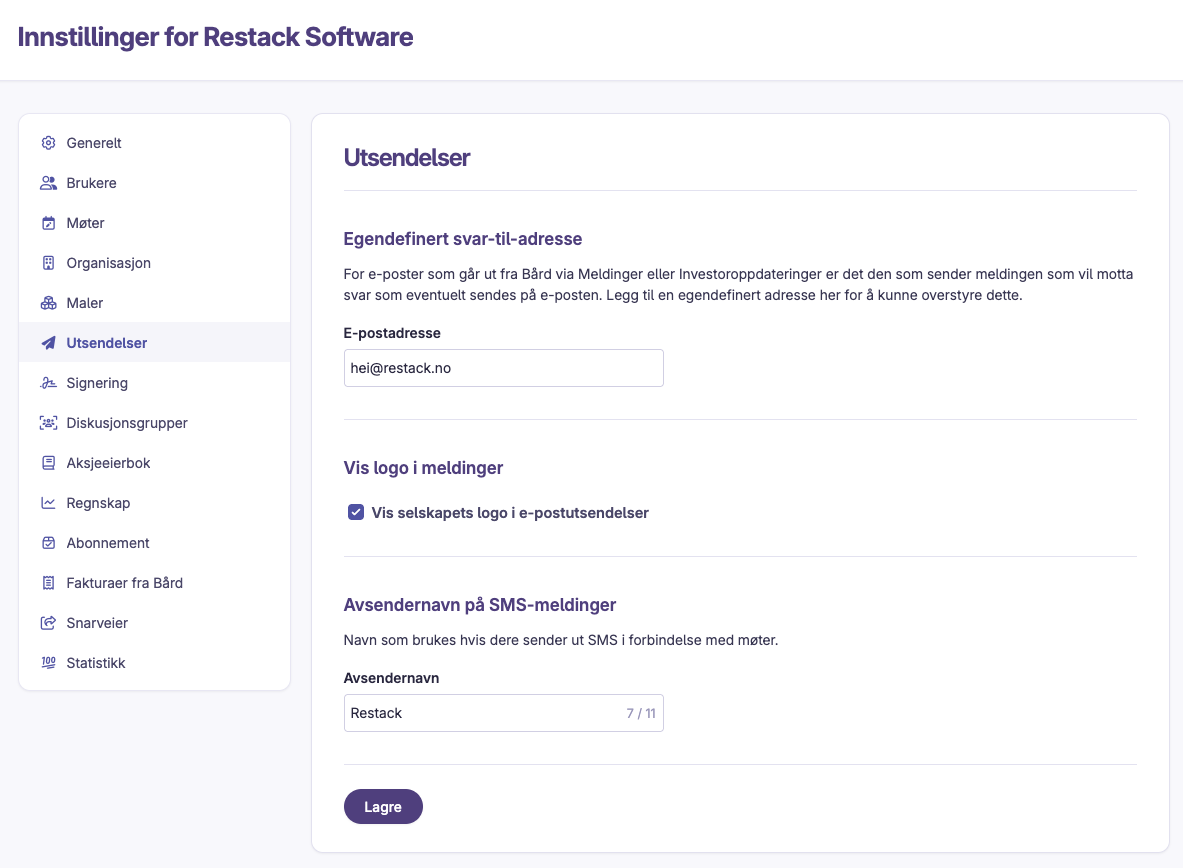The width and height of the screenshot is (1183, 868).
Task: Open Abonnement page
Action: [155, 543]
